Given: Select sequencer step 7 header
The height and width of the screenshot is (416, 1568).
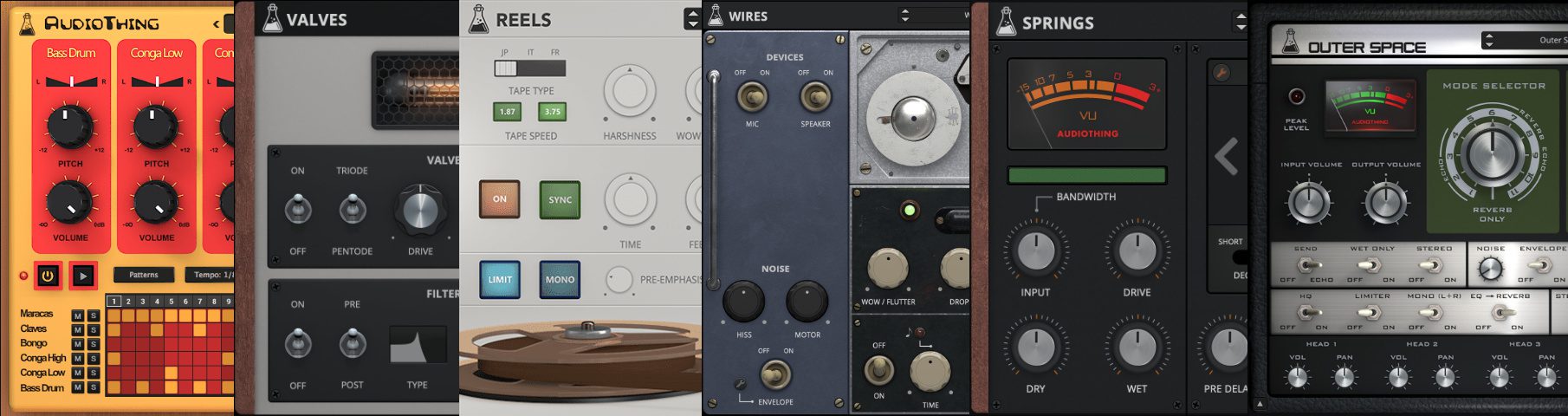Looking at the screenshot, I should tap(200, 302).
